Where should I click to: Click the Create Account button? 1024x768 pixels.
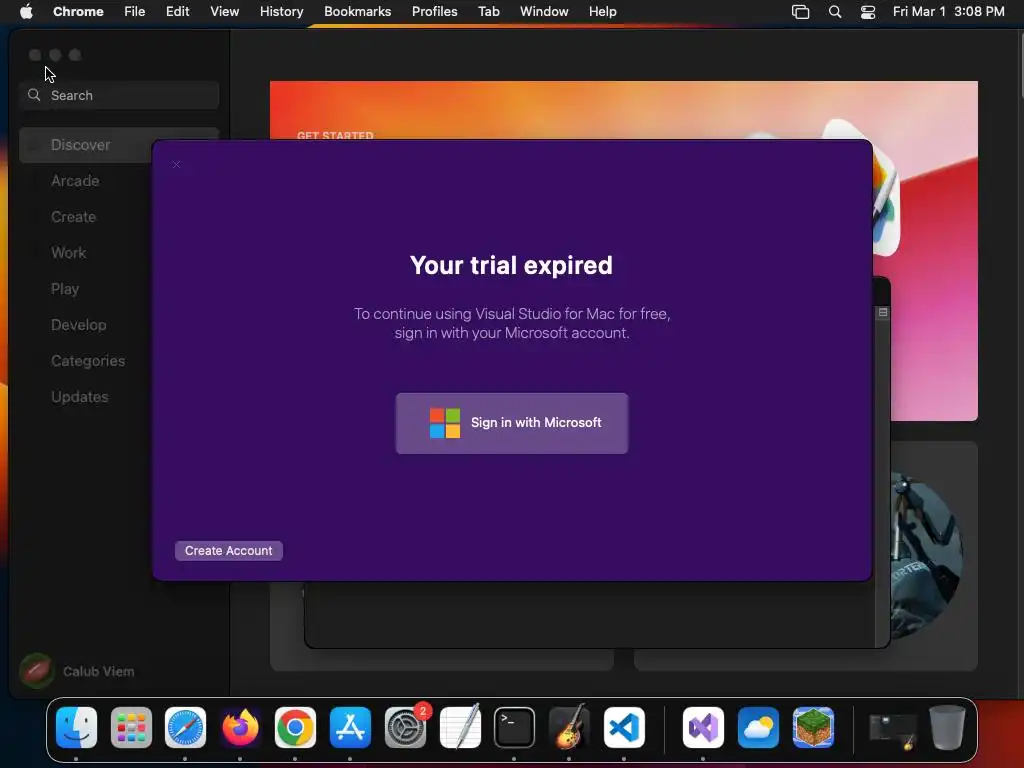(229, 551)
